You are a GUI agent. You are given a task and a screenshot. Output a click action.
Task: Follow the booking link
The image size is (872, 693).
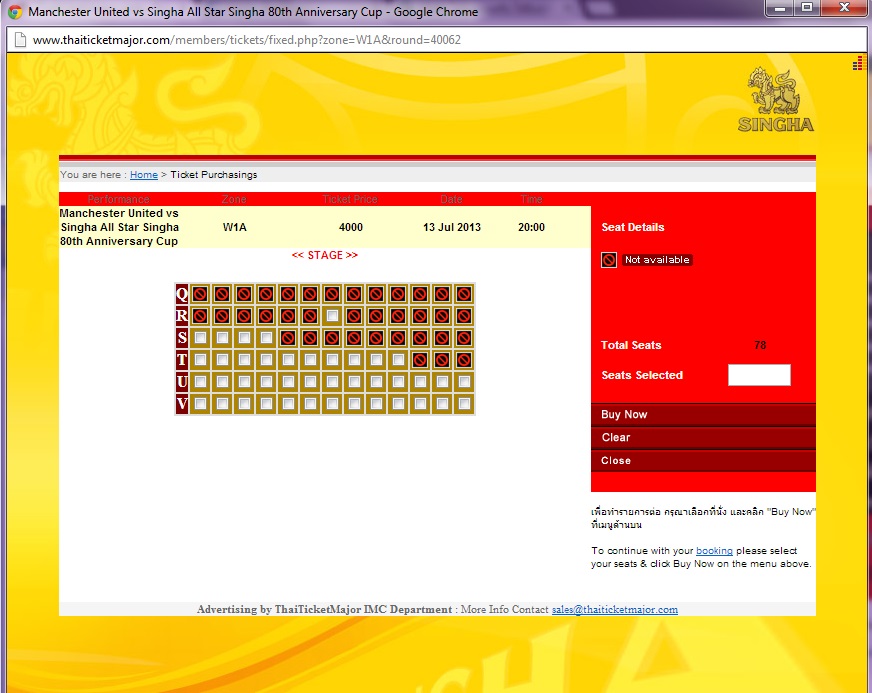point(714,551)
